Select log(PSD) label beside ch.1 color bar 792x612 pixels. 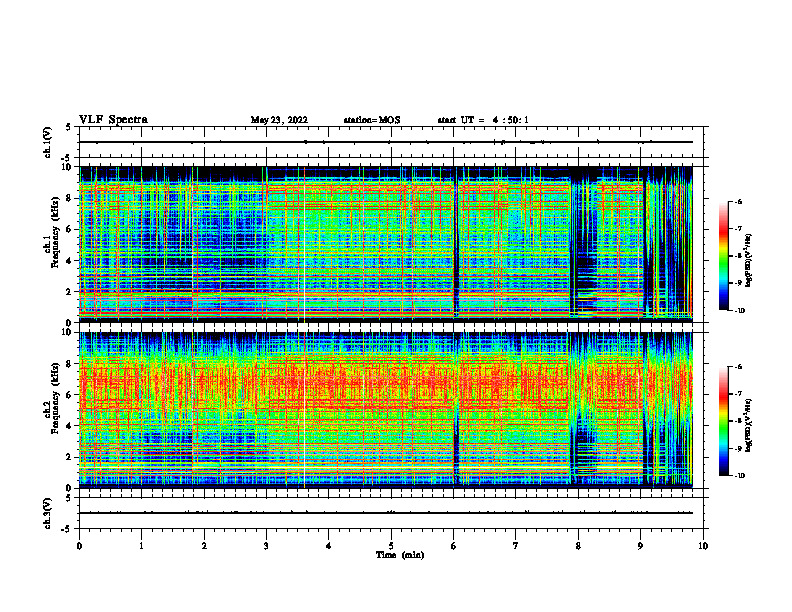coord(749,261)
